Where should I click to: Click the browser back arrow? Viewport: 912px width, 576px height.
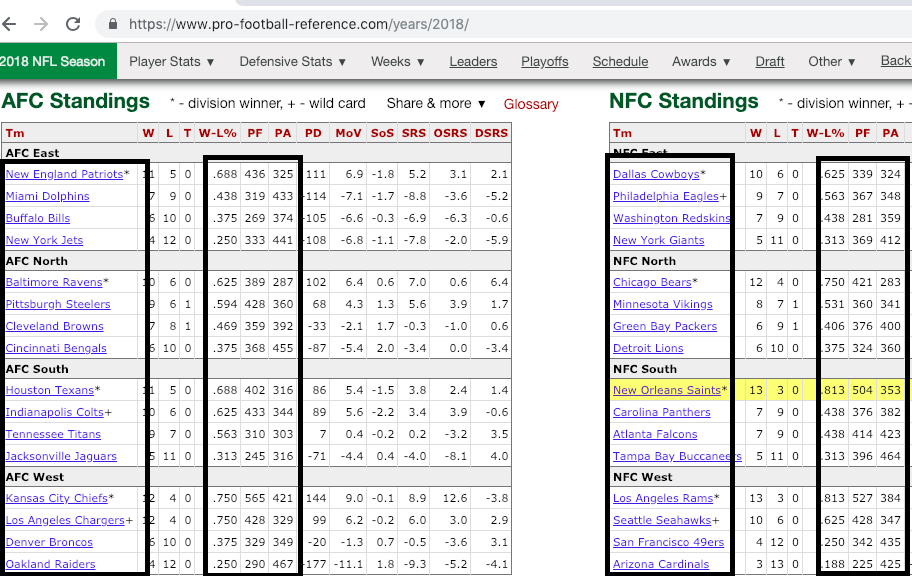pos(9,24)
